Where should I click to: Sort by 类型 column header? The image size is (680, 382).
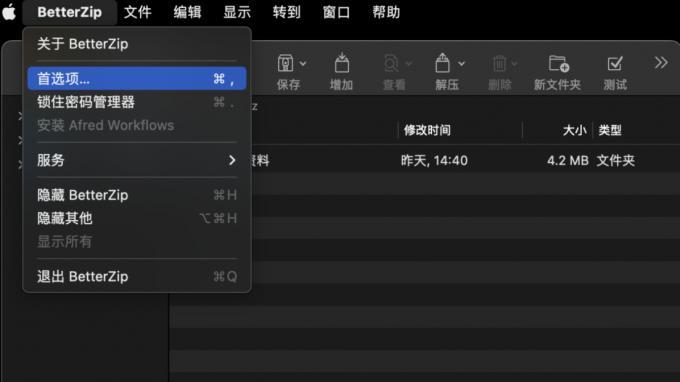tap(610, 130)
